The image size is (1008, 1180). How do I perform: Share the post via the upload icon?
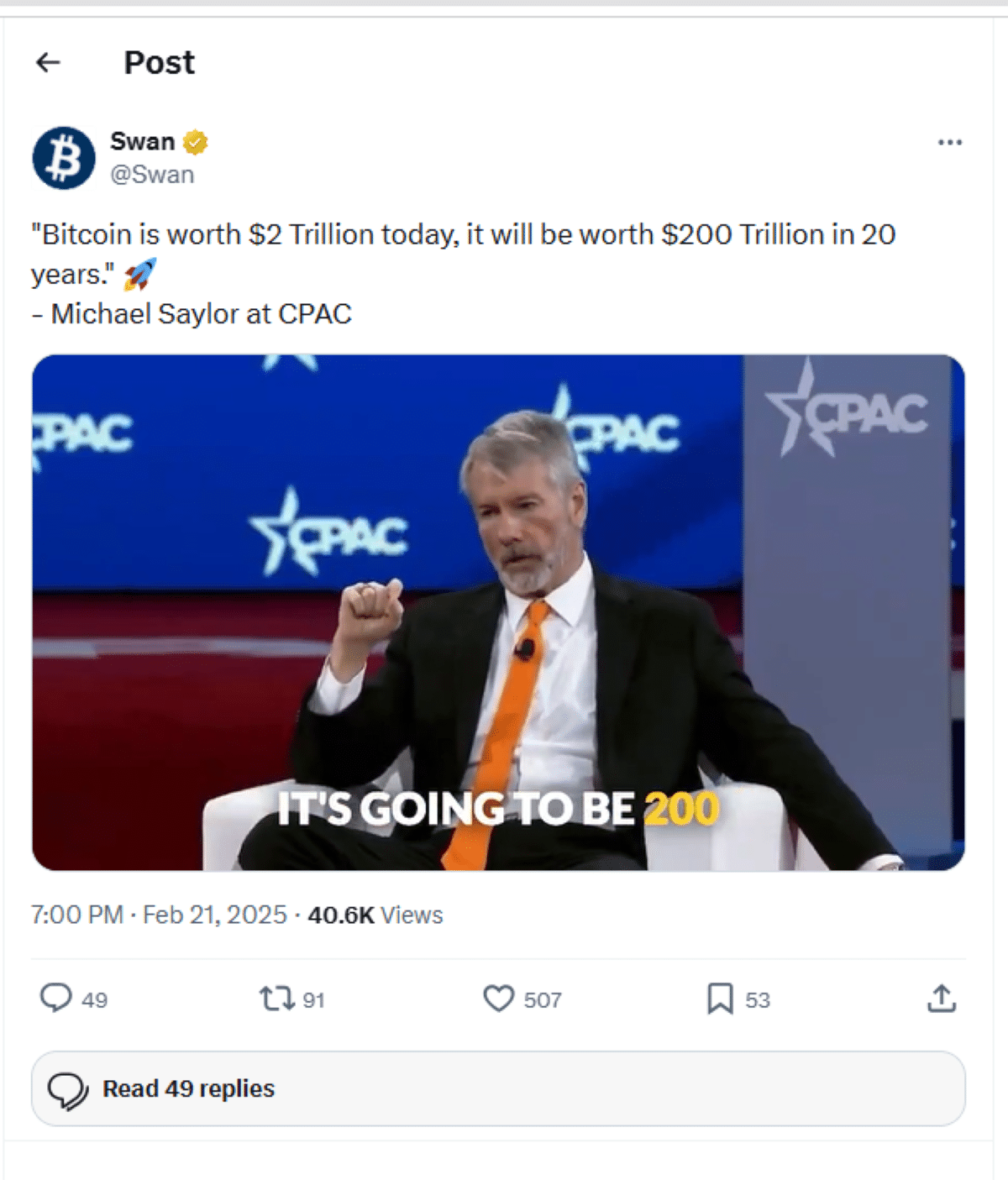(x=942, y=999)
